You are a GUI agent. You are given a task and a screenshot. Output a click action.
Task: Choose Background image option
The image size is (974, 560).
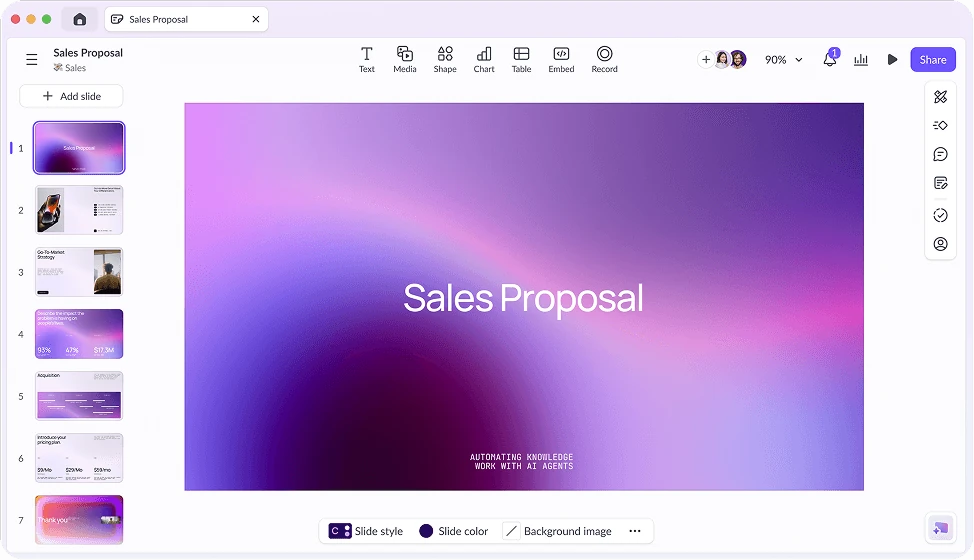click(558, 531)
